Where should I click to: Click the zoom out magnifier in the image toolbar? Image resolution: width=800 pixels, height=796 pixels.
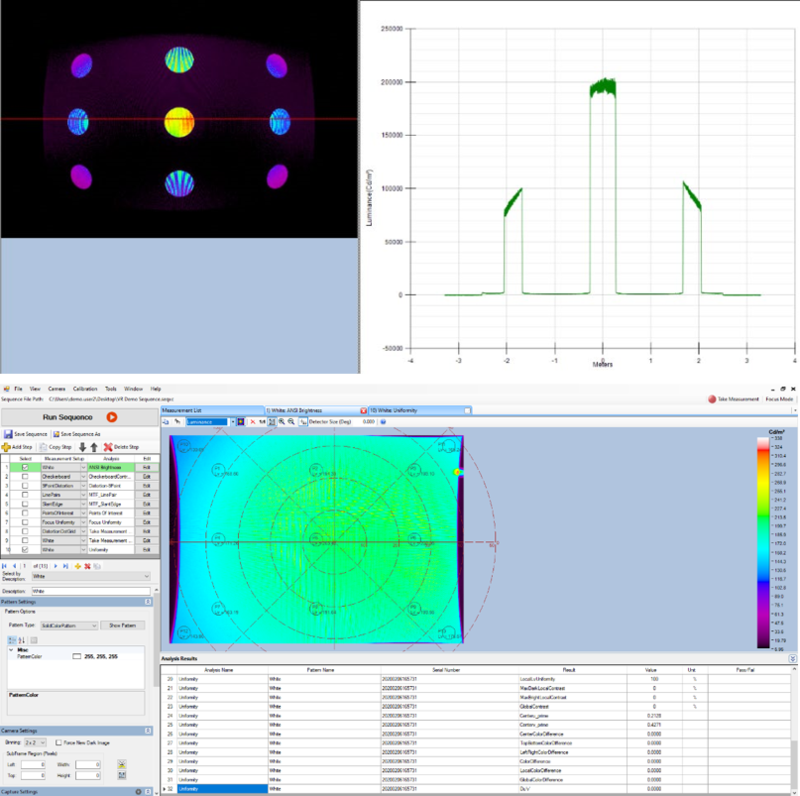click(291, 421)
